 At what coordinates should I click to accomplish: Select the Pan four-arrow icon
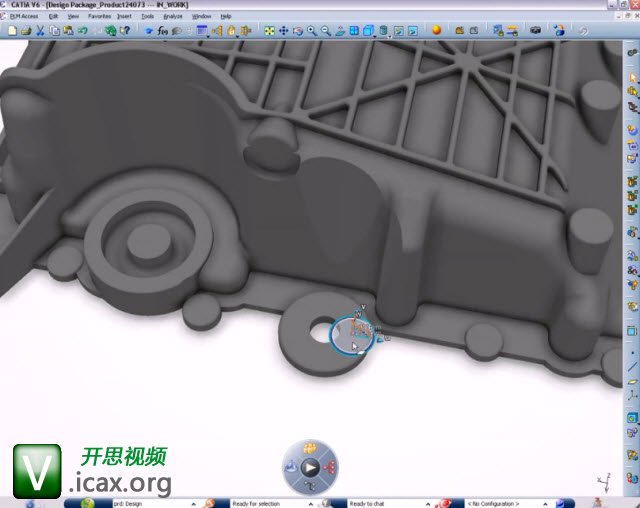pos(284,31)
